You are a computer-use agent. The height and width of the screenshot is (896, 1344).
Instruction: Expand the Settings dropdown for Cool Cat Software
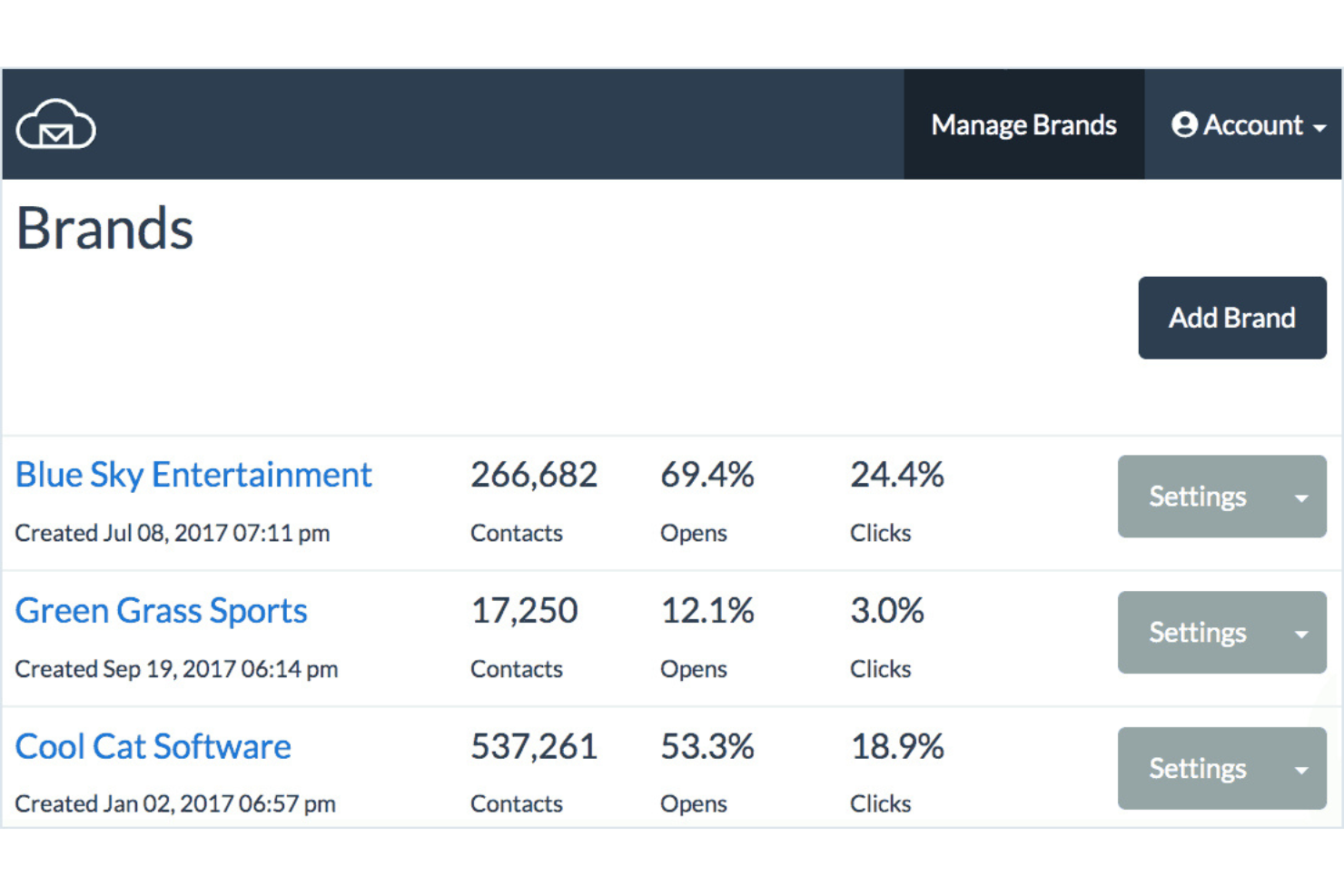point(1303,768)
